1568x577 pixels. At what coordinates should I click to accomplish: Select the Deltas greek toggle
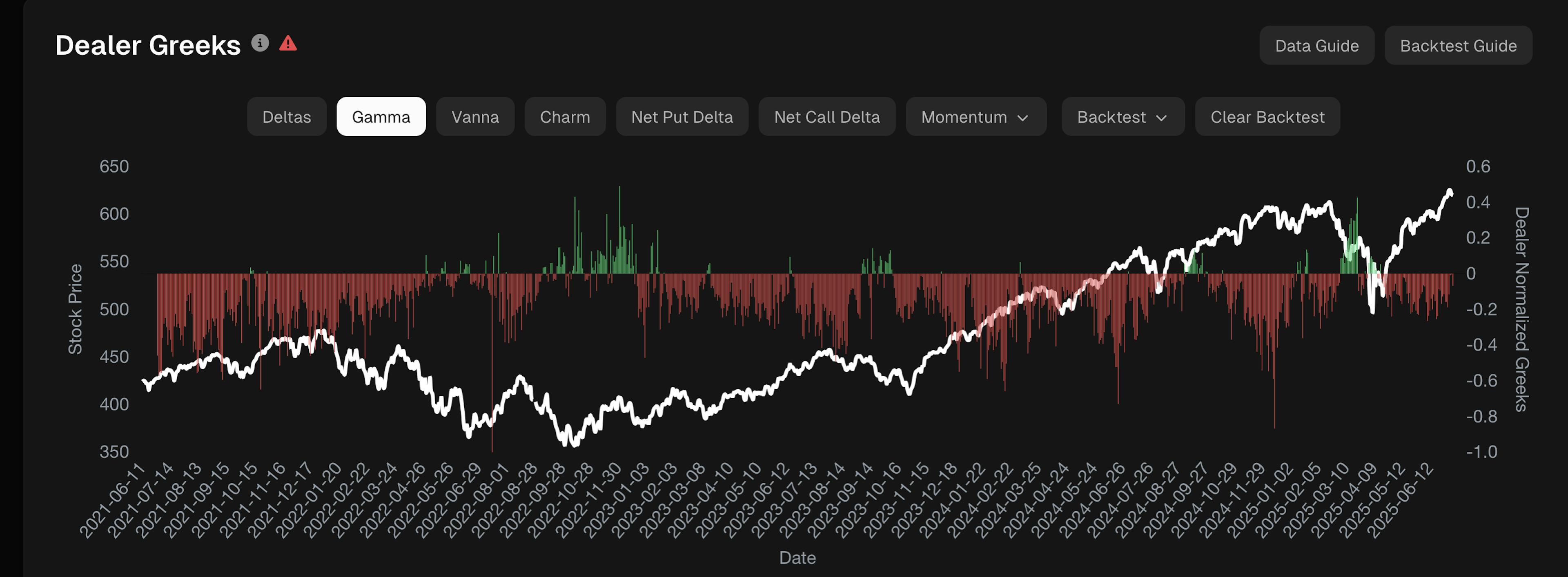click(287, 117)
